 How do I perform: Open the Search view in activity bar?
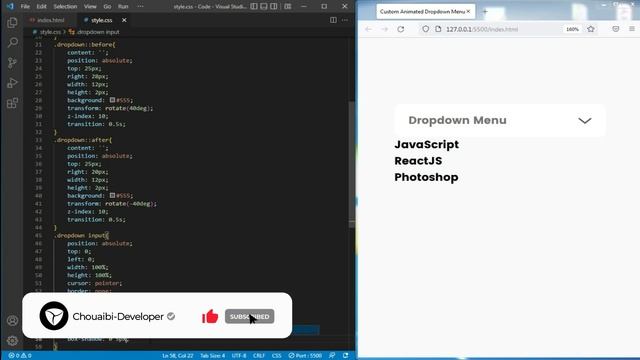12,42
